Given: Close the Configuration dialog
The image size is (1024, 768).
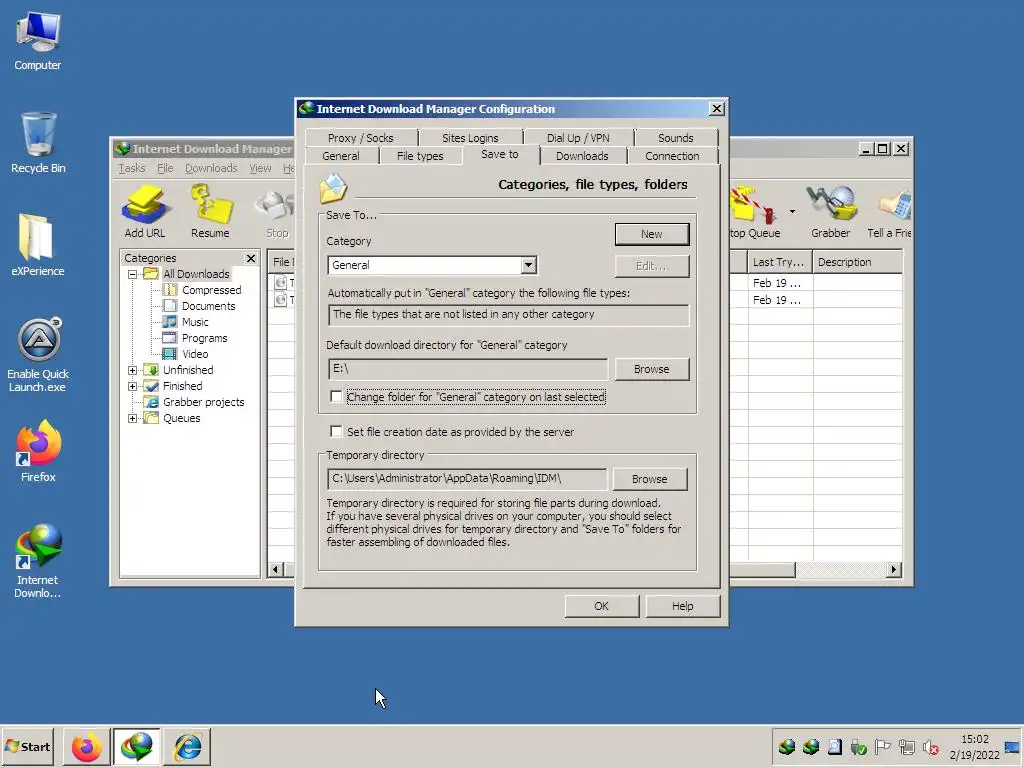Looking at the screenshot, I should click(716, 108).
